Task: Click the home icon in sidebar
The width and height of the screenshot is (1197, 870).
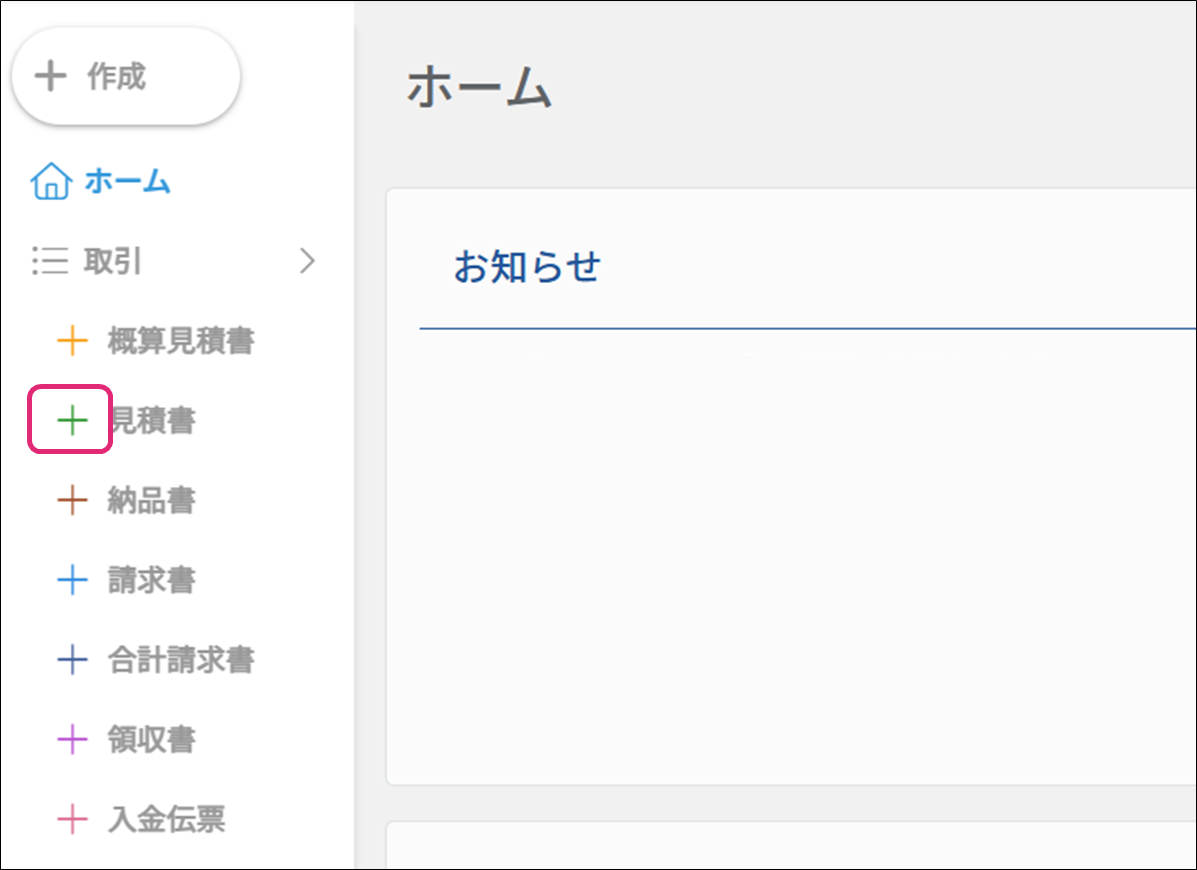Action: coord(51,182)
